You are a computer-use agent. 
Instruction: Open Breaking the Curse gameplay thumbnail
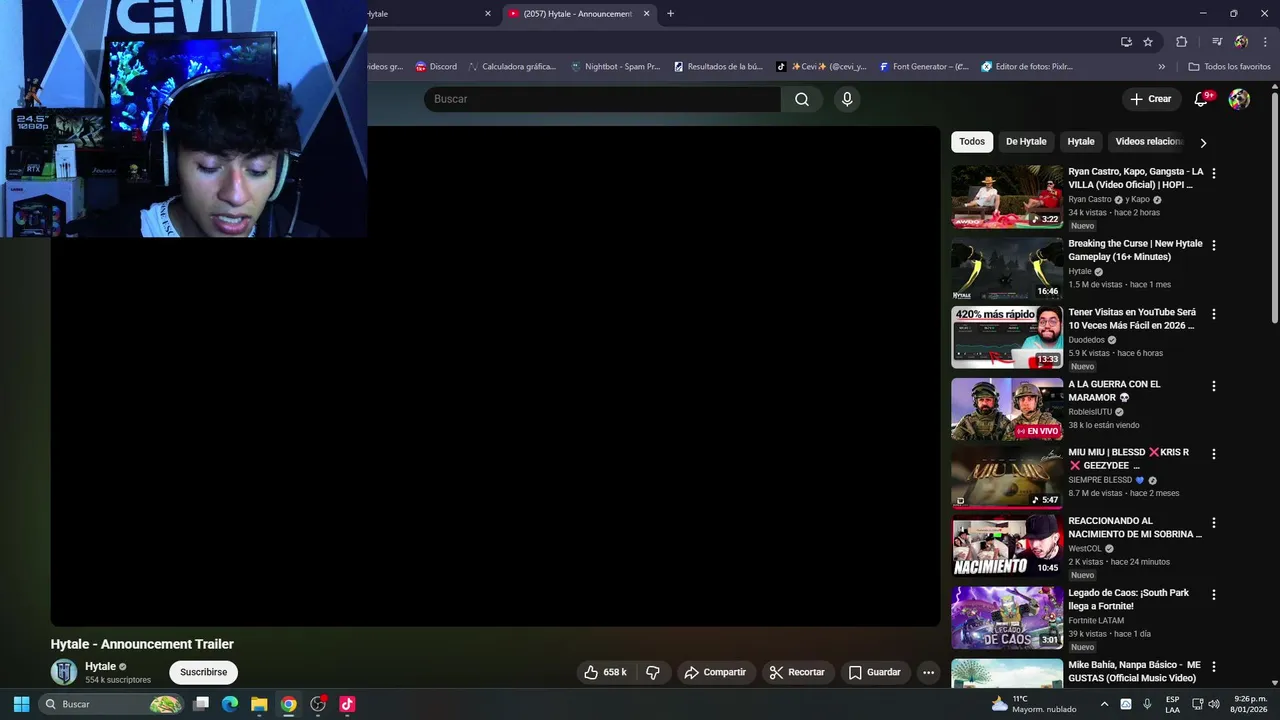pos(1007,269)
